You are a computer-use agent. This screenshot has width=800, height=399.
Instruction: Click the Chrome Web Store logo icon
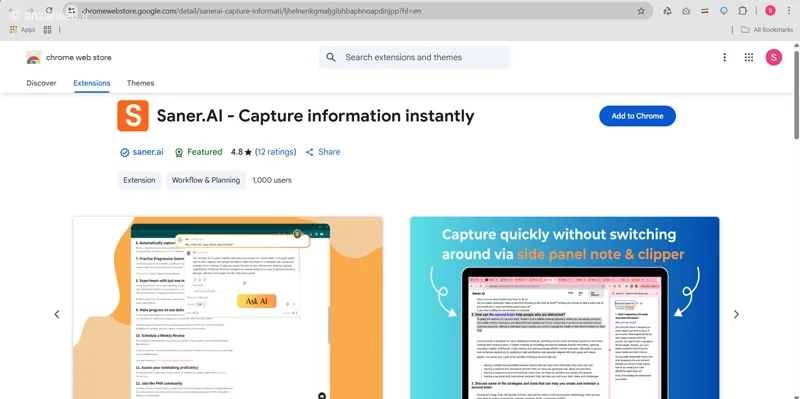[x=34, y=58]
